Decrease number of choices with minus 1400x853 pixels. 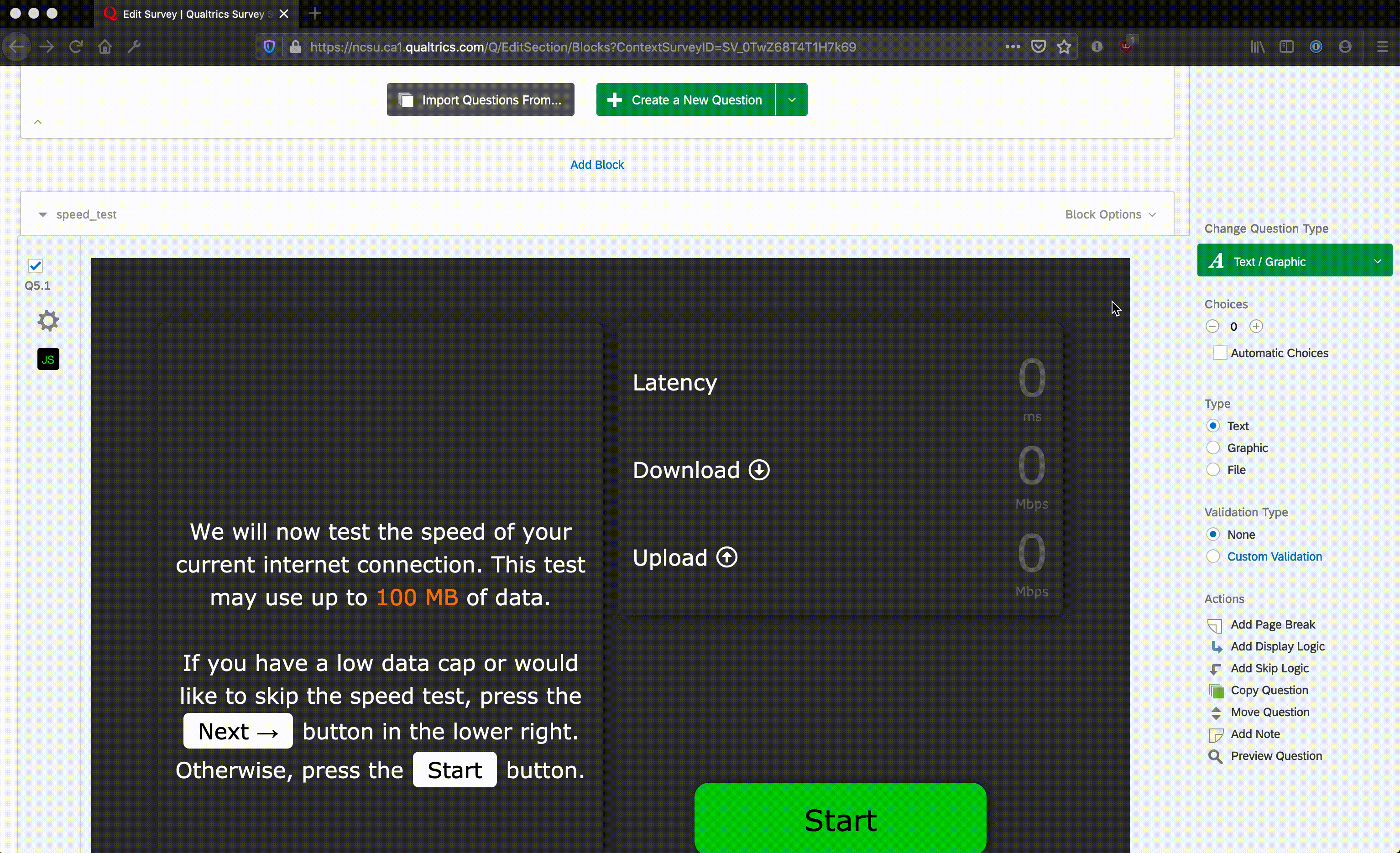(x=1212, y=326)
